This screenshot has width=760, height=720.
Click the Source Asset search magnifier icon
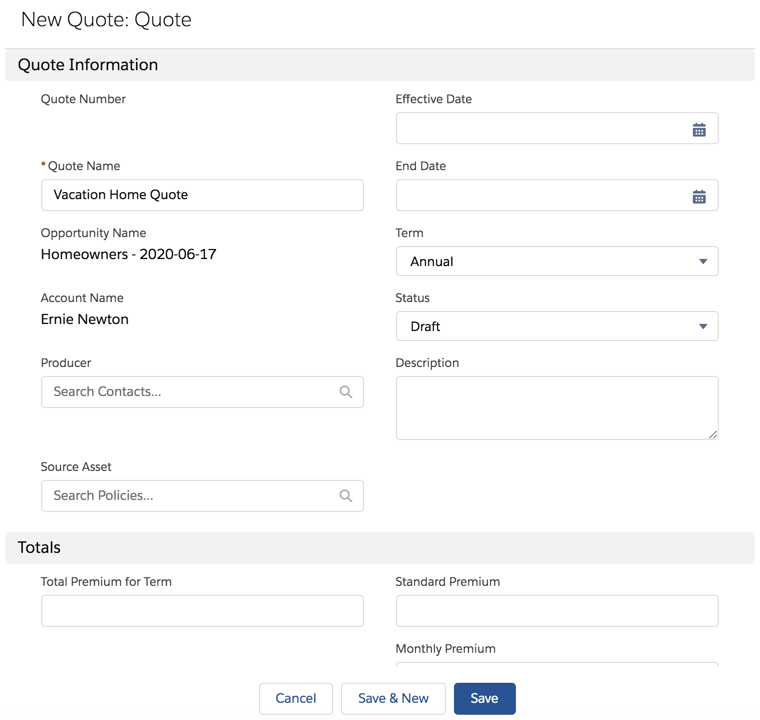click(346, 496)
